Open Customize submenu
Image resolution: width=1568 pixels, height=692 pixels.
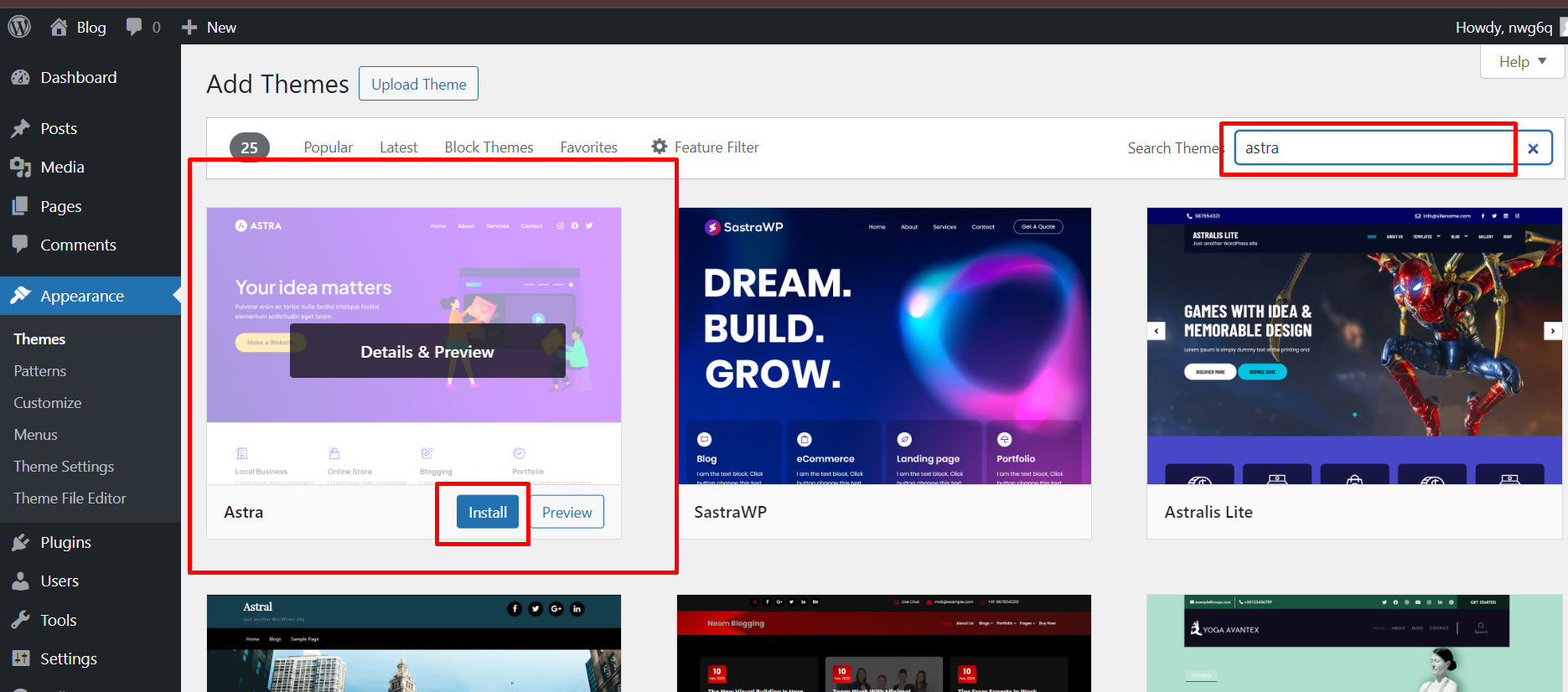48,403
